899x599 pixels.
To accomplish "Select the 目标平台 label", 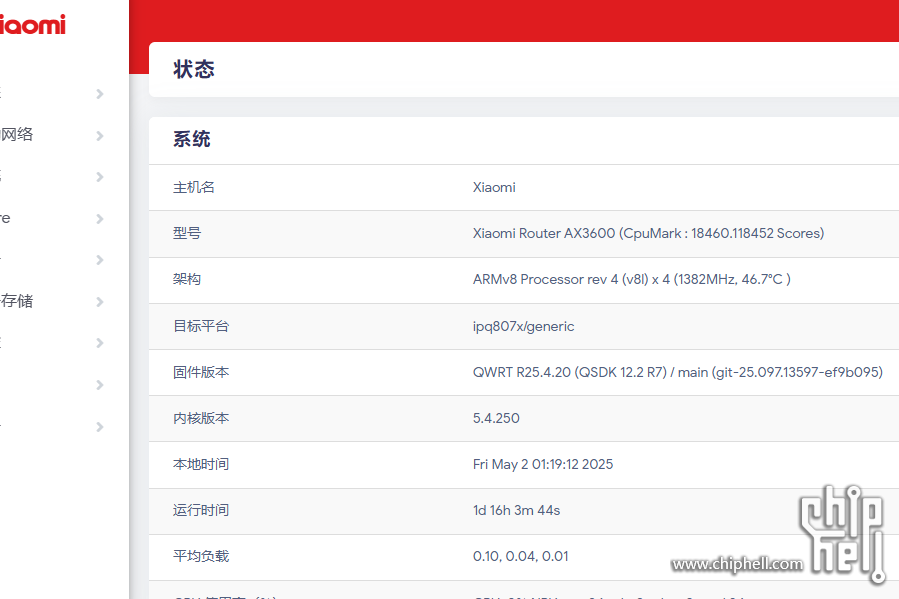I will coord(201,326).
